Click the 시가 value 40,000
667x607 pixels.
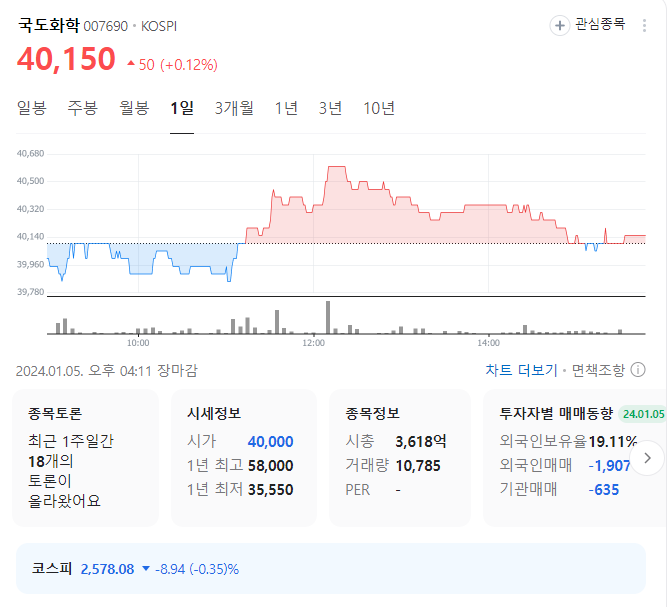pos(271,442)
